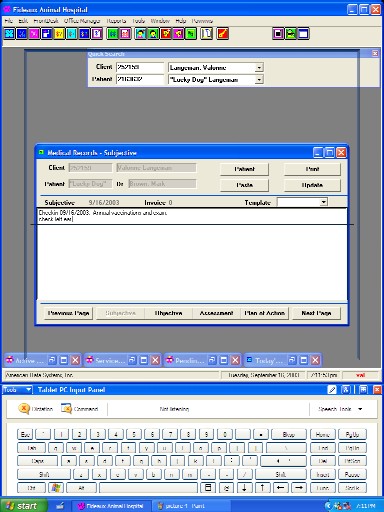Image resolution: width=384 pixels, height=512 pixels.
Task: Expand the Patient name dropdown in Quick Search
Action: pyautogui.click(x=259, y=80)
